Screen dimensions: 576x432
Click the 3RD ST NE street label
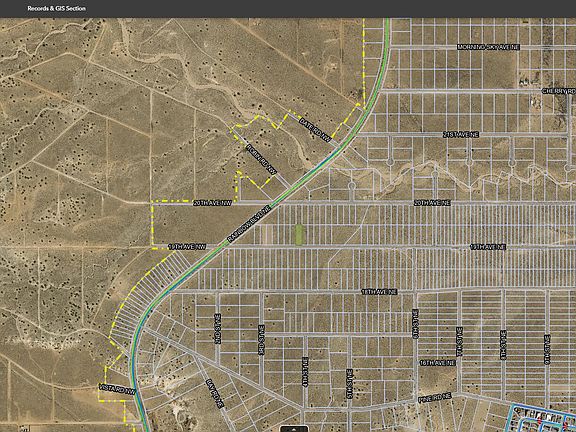click(x=261, y=339)
